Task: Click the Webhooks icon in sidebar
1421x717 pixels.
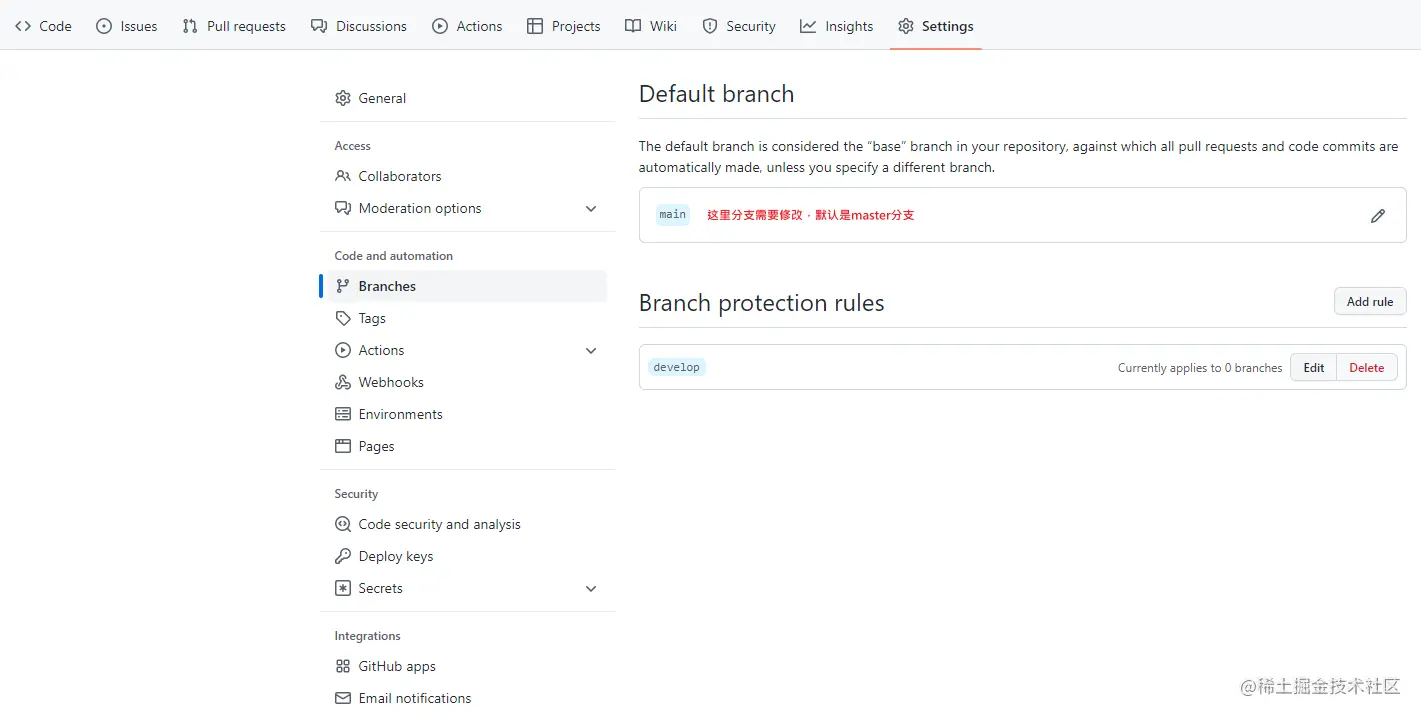Action: [343, 382]
